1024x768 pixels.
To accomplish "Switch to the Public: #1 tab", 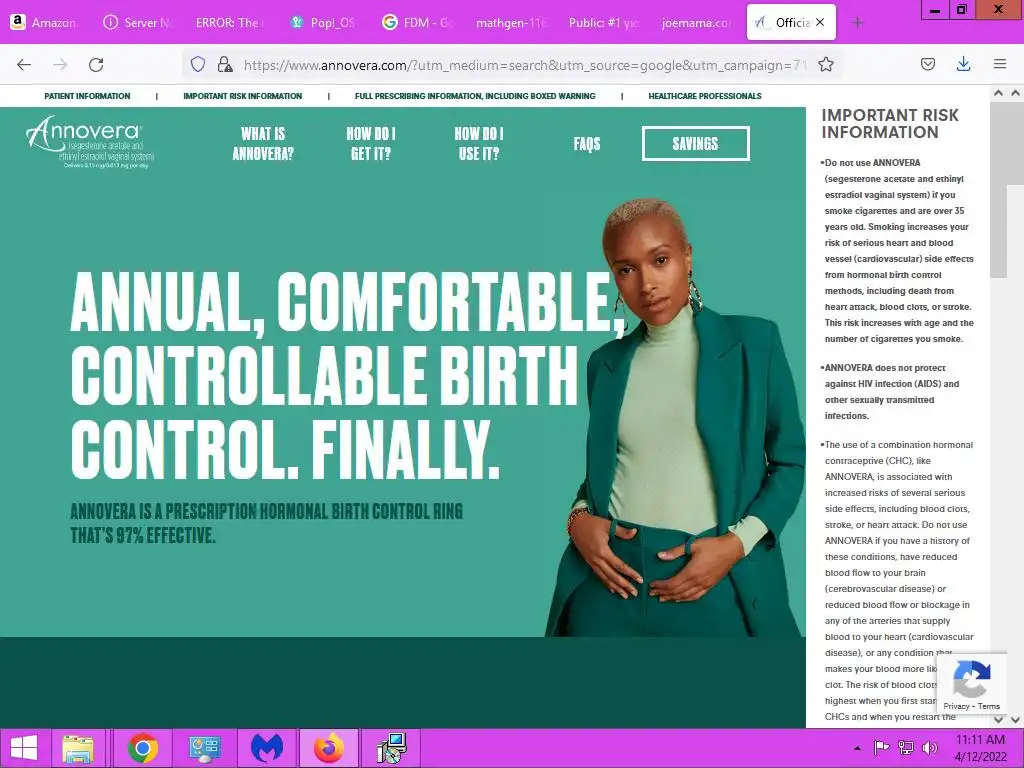I will [x=605, y=22].
